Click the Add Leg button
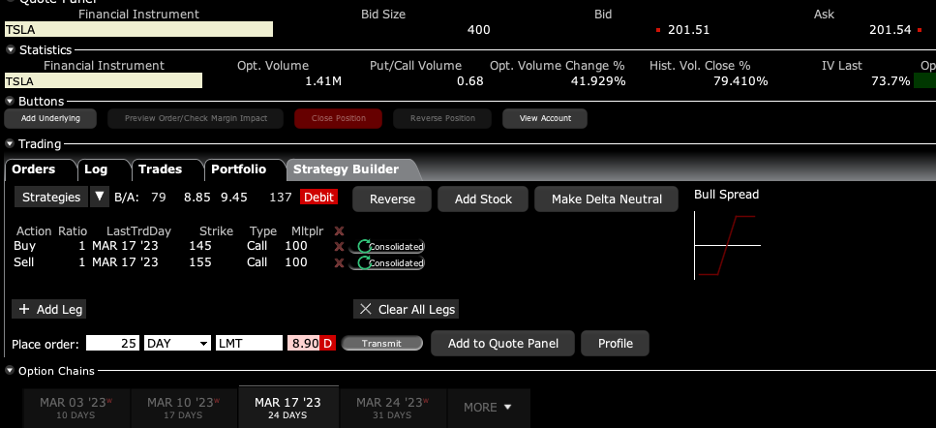The height and width of the screenshot is (428, 936). point(49,309)
